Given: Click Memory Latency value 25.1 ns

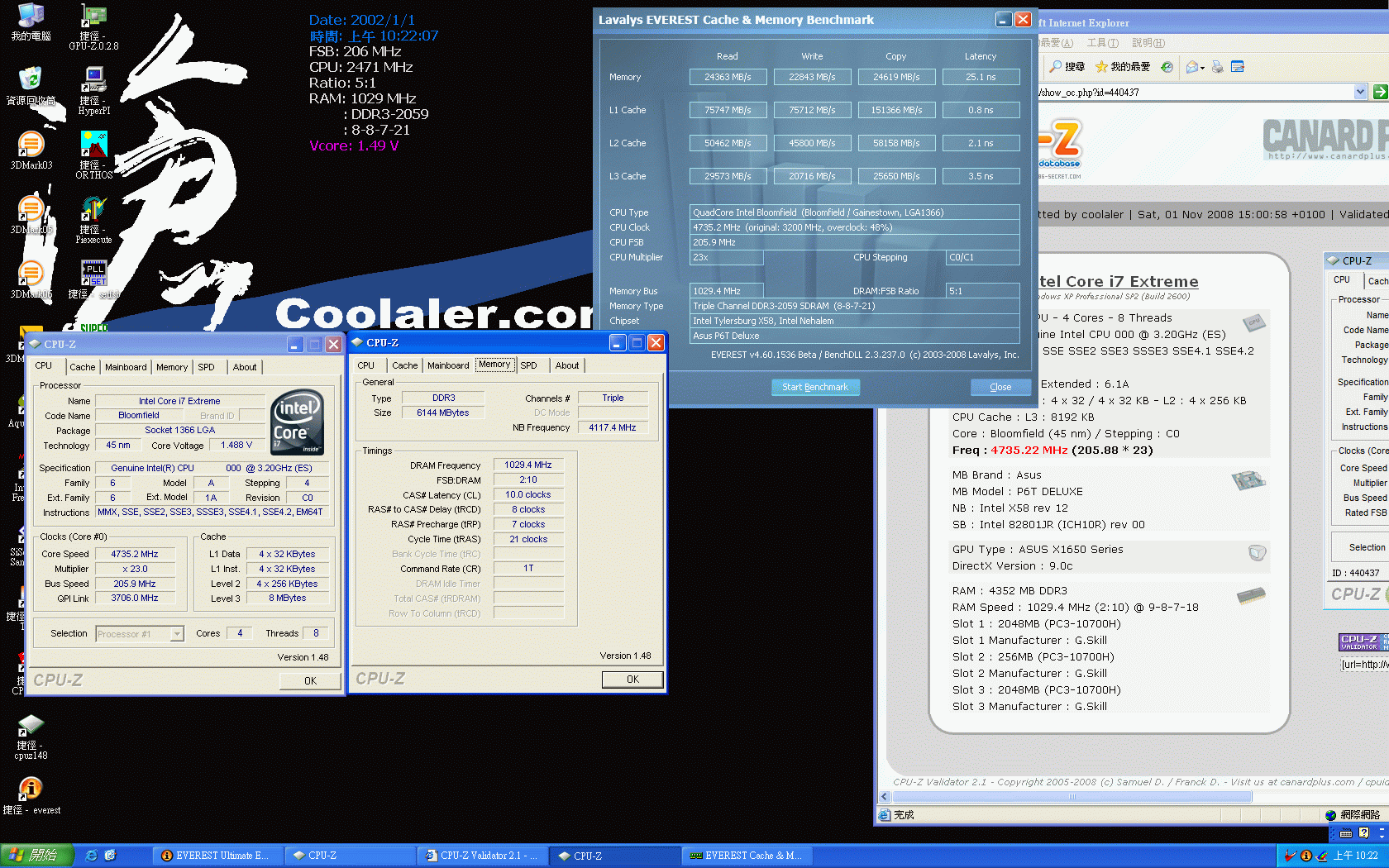Looking at the screenshot, I should point(981,77).
